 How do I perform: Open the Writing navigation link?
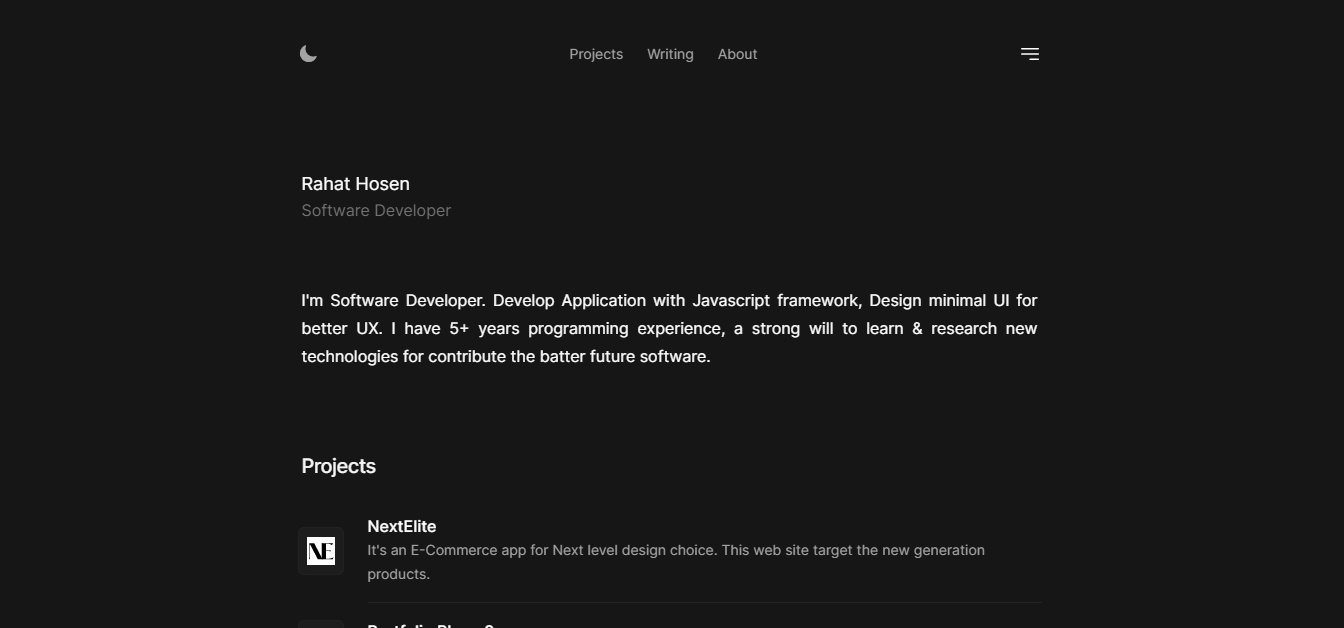click(670, 54)
